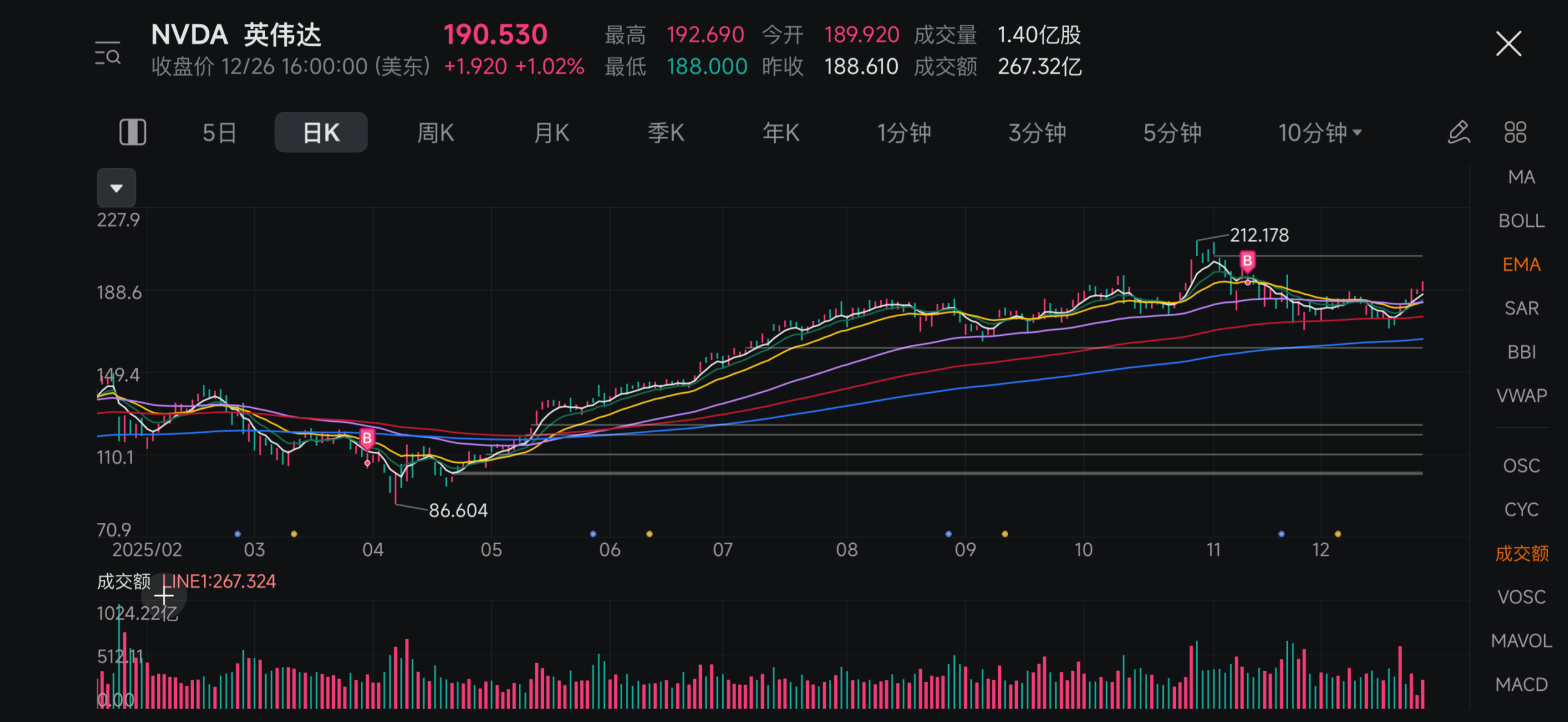Select the 月K monthly chart tab
Screen dimensions: 1568x722
point(551,132)
